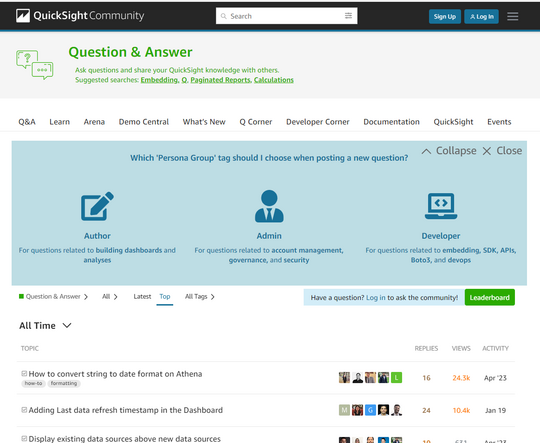Screen dimensions: 540x443
Task: Click into the Search input field
Action: pos(287,16)
